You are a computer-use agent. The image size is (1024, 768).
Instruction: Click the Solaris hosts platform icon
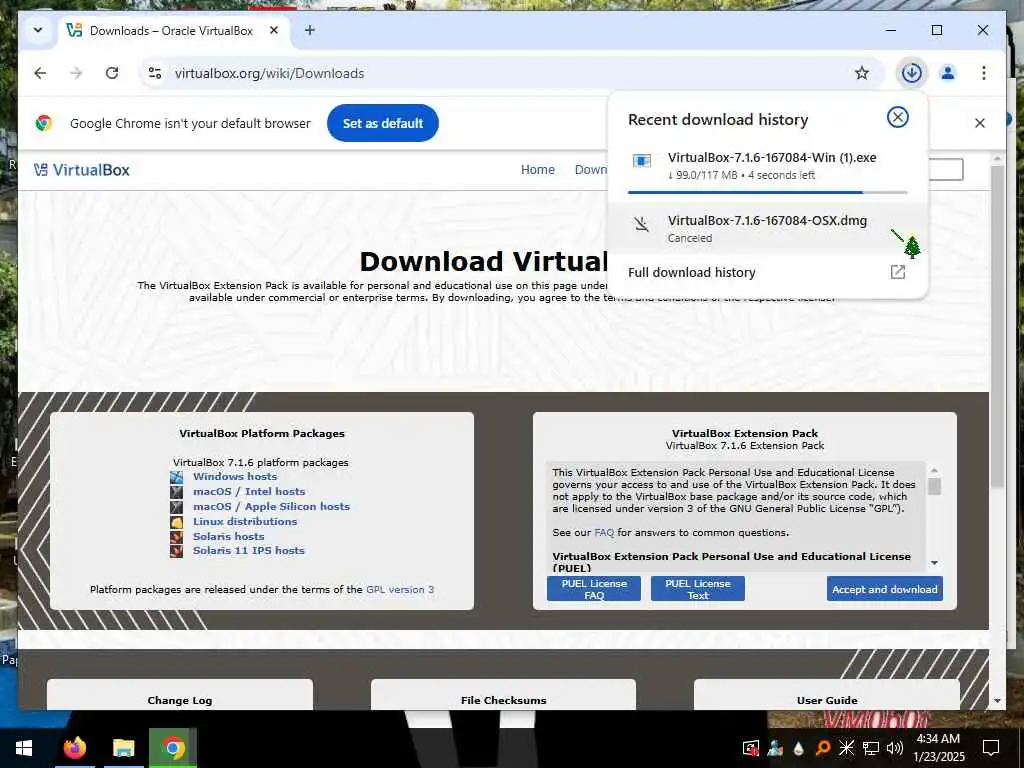(176, 537)
